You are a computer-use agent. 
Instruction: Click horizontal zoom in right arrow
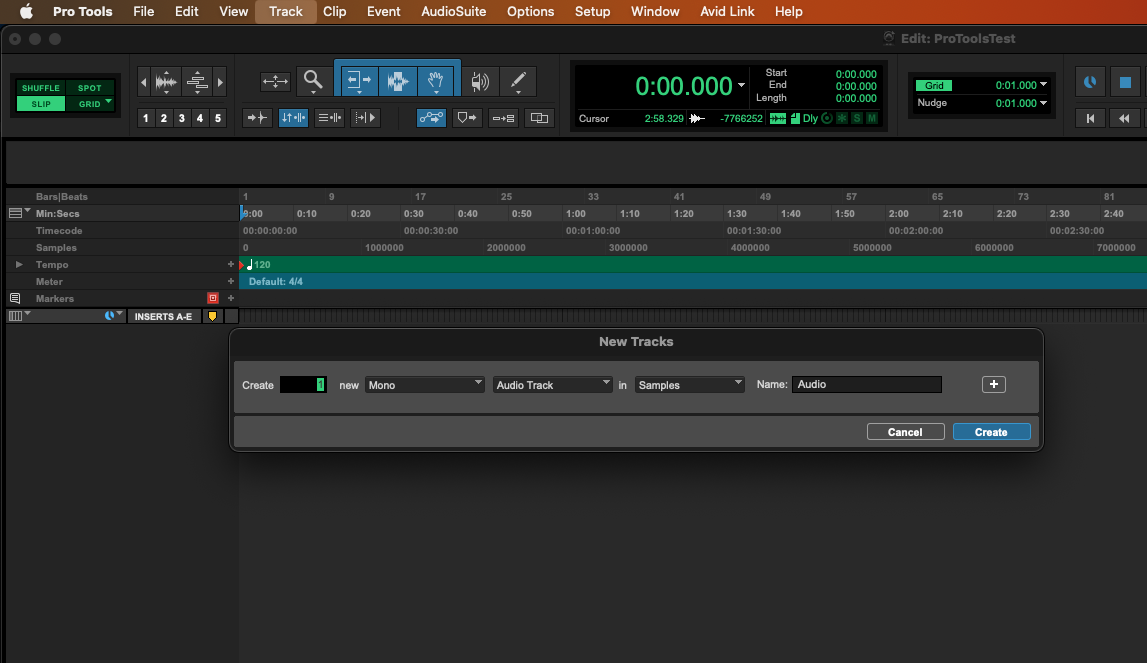220,82
